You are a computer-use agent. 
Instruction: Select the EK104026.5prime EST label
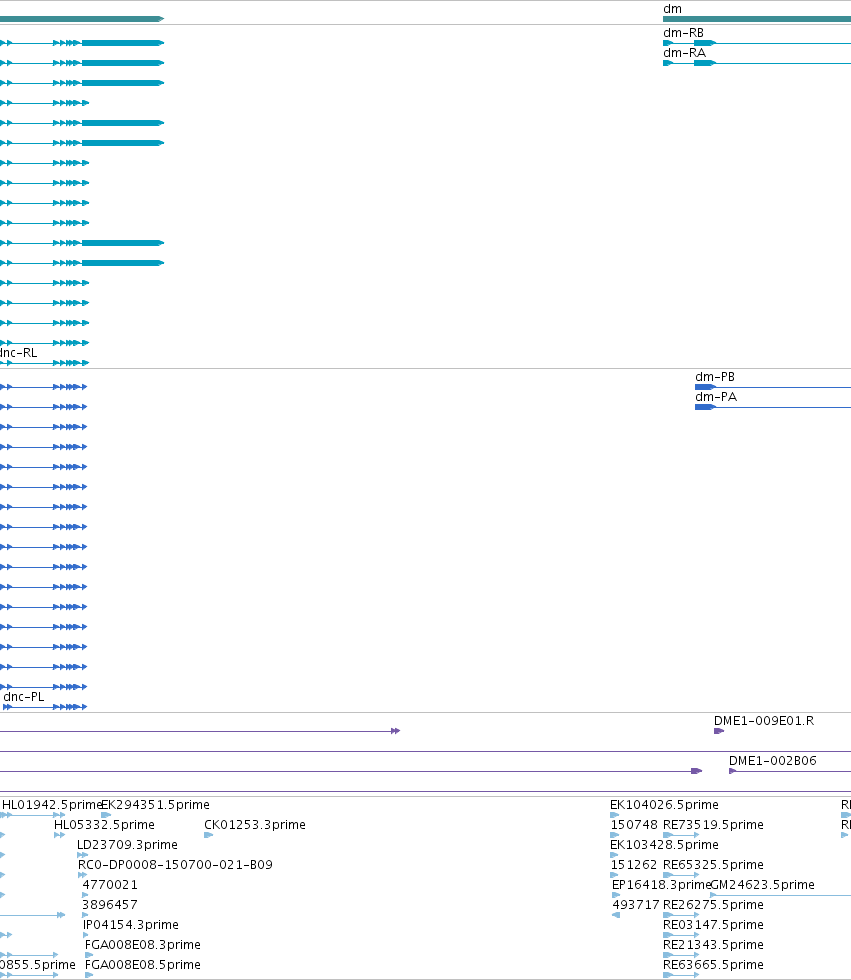(x=664, y=804)
